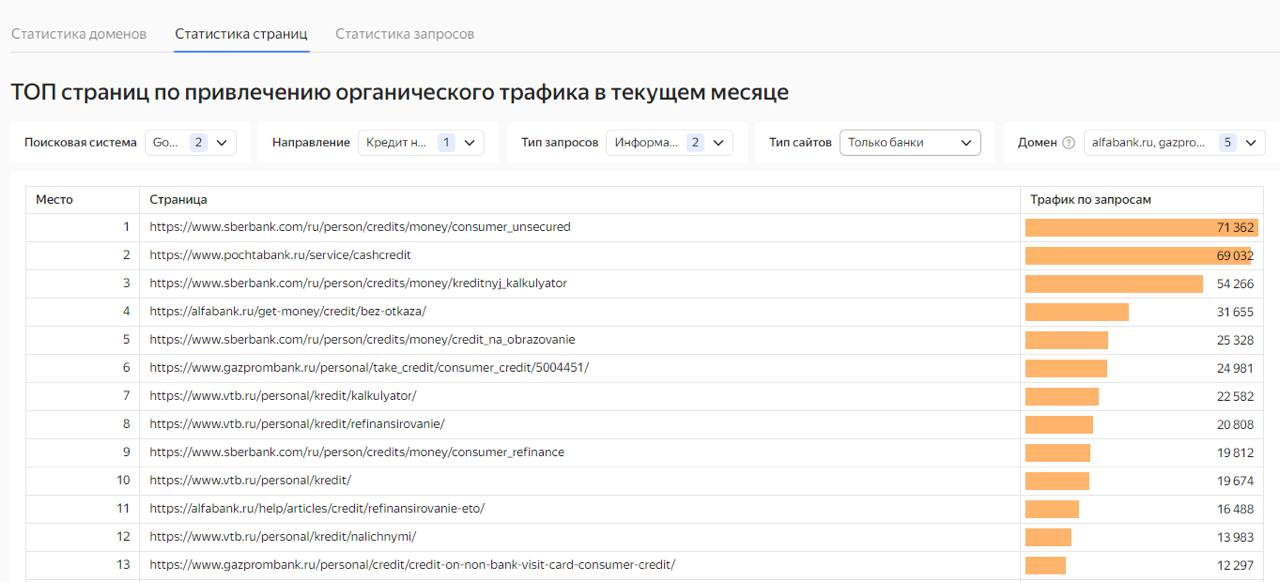This screenshot has height=582, width=1280.
Task: Click the traffic value 24 981
Action: (1235, 368)
